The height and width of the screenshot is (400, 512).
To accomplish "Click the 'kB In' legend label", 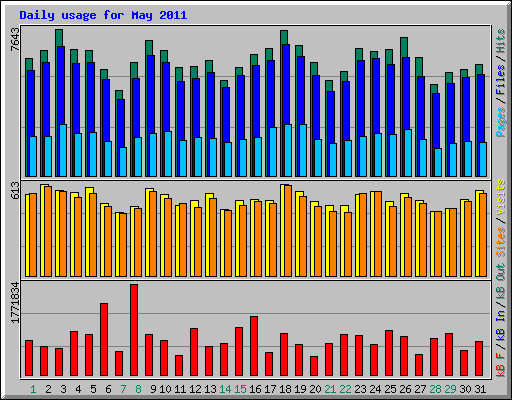I will 501,325.
